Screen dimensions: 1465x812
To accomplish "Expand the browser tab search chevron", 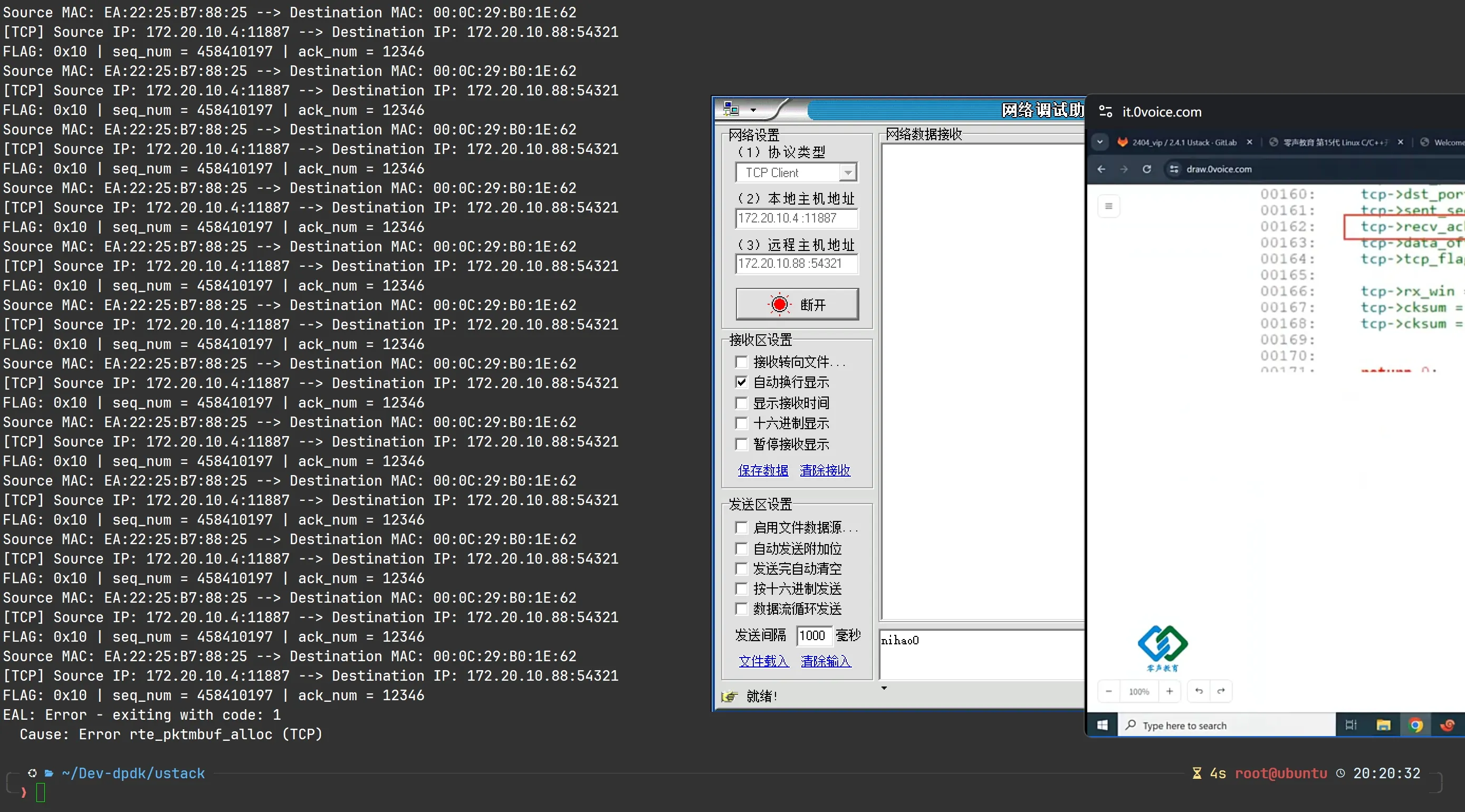I will coord(1100,142).
